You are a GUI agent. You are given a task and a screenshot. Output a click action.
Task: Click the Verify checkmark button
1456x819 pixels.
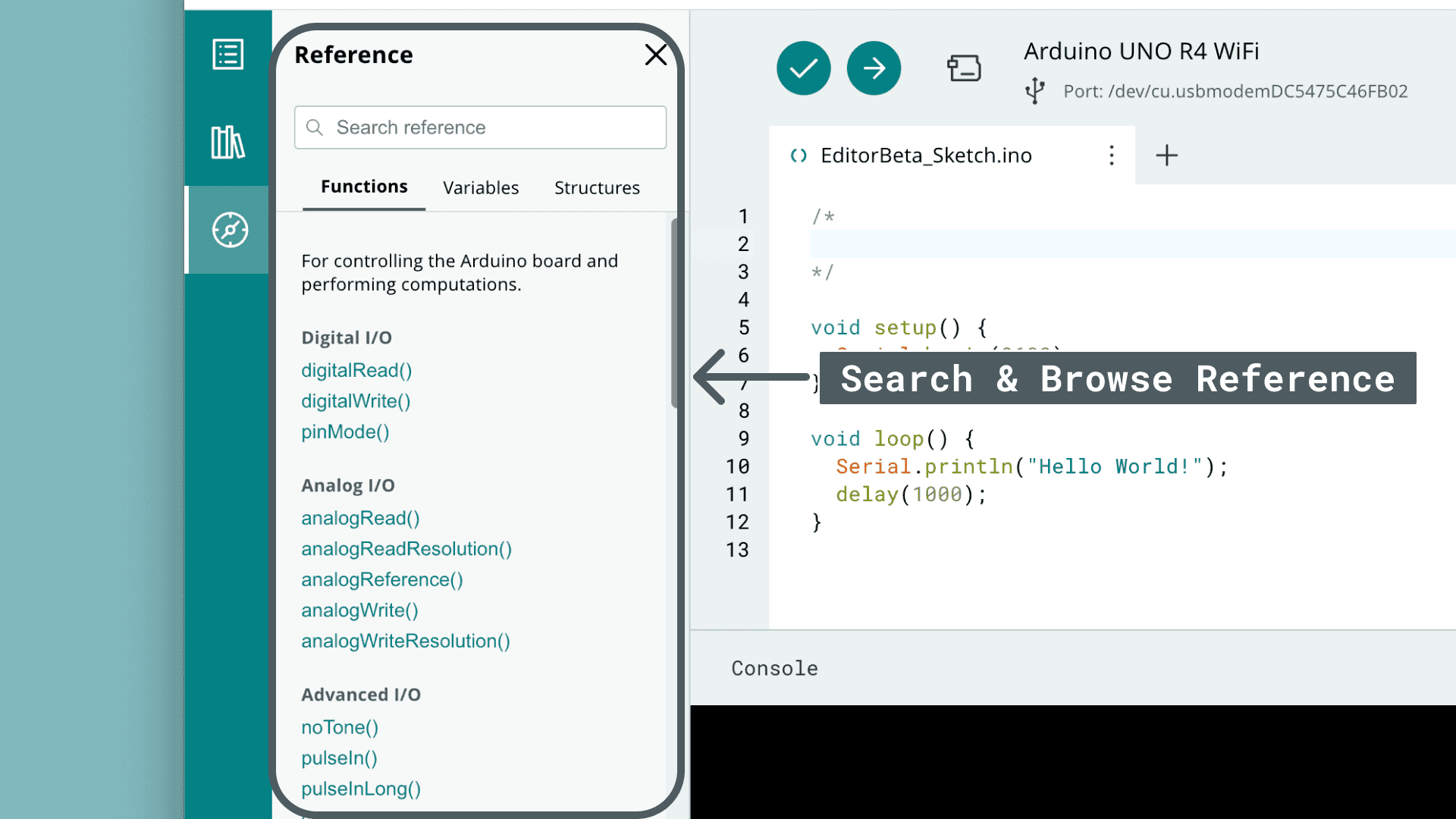click(x=803, y=68)
